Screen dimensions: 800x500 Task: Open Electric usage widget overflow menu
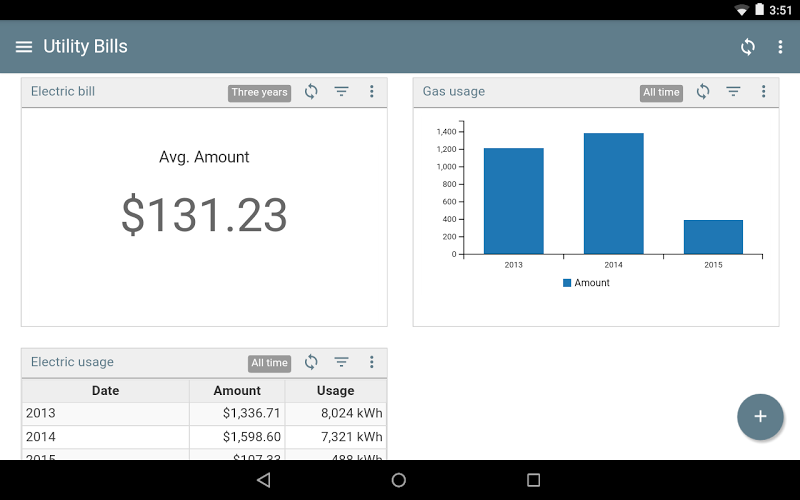click(371, 362)
